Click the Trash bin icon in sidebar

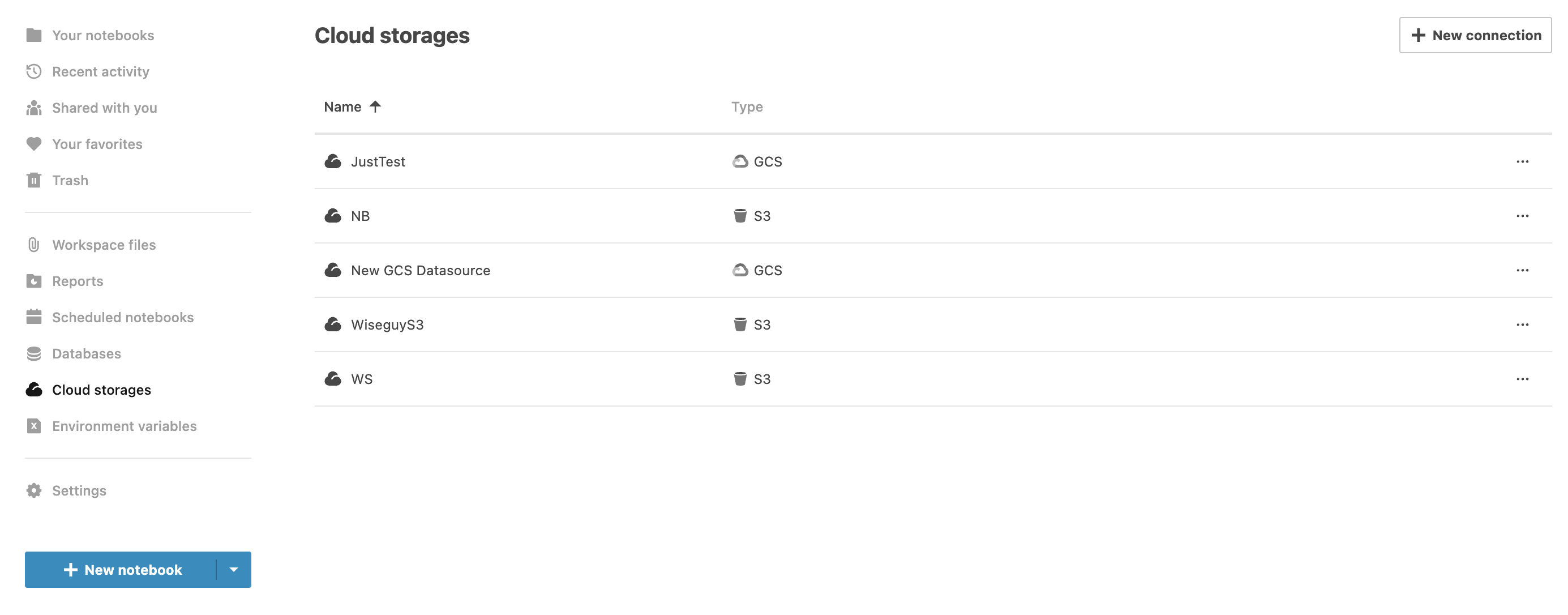tap(34, 180)
